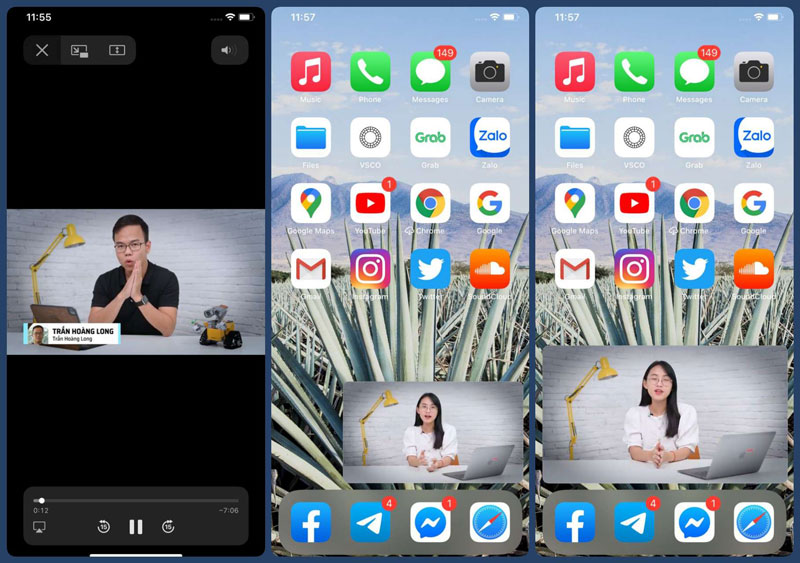Skip the video forward 15 seconds
The height and width of the screenshot is (563, 800).
168,527
